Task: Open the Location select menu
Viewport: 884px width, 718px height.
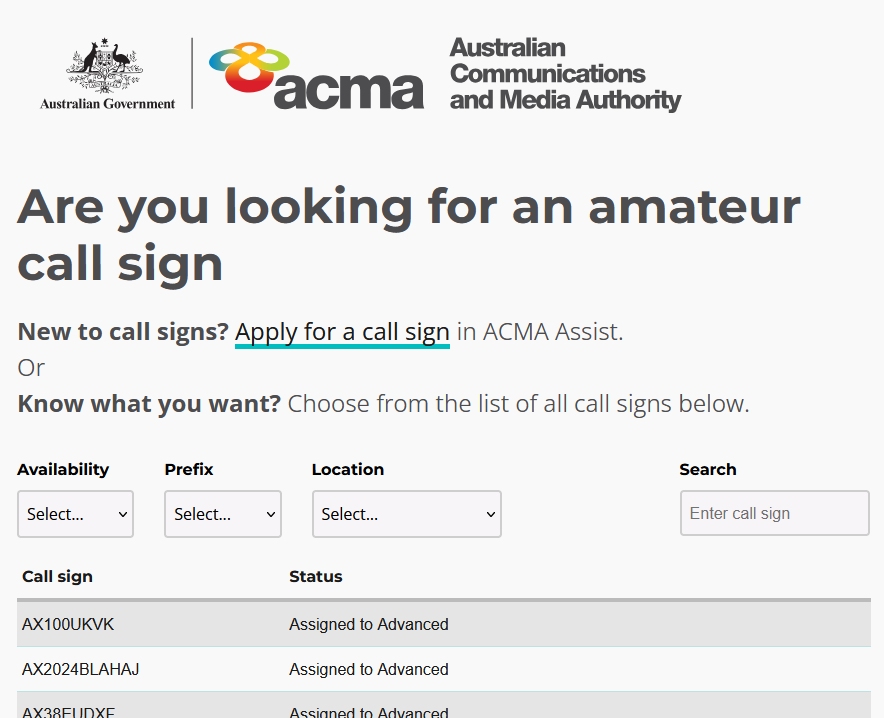Action: tap(406, 514)
